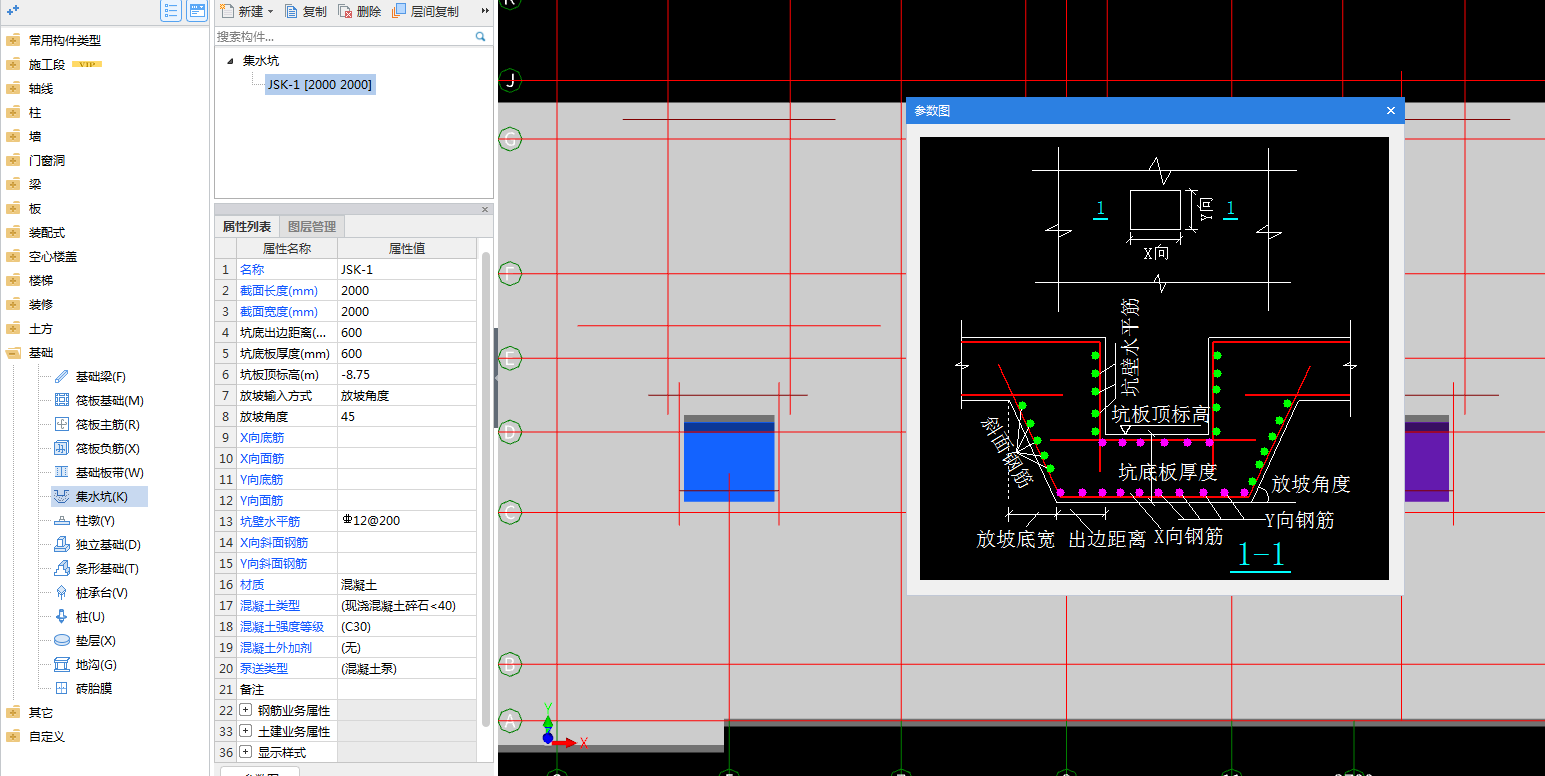Open the 梁 category folder
The width and height of the screenshot is (1545, 776).
click(x=13, y=184)
